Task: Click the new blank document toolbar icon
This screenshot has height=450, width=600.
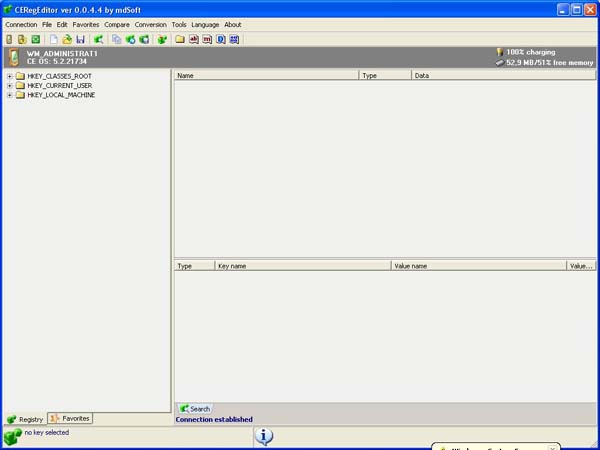Action: click(54, 40)
